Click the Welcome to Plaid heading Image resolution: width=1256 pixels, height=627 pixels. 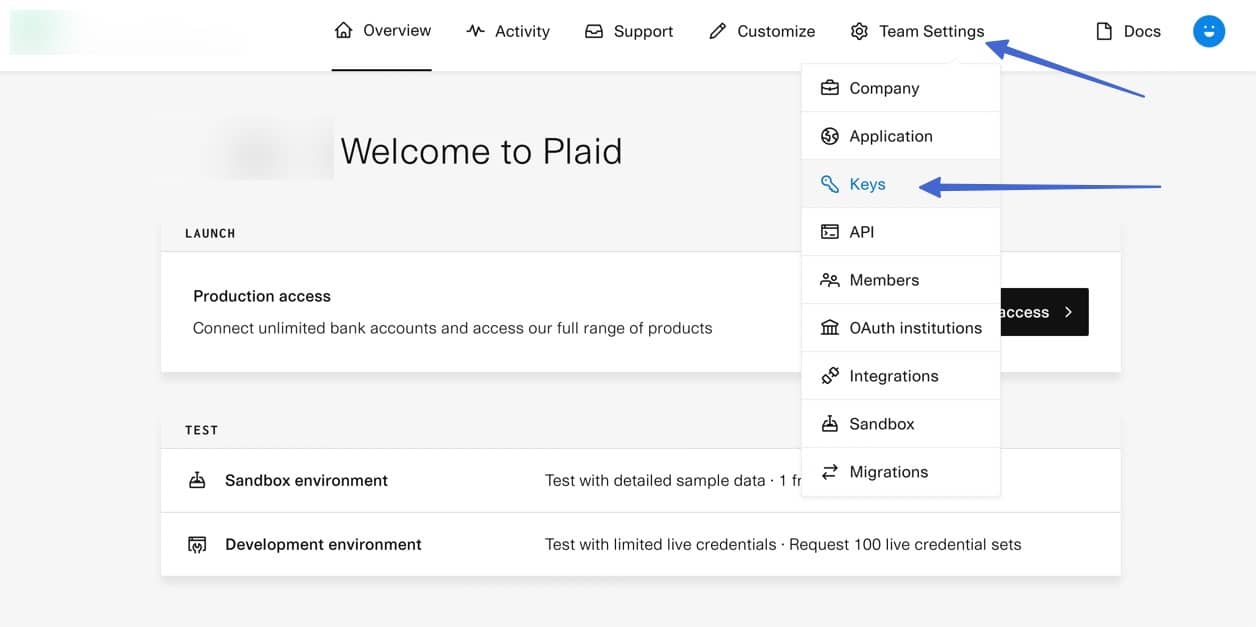pyautogui.click(x=481, y=151)
